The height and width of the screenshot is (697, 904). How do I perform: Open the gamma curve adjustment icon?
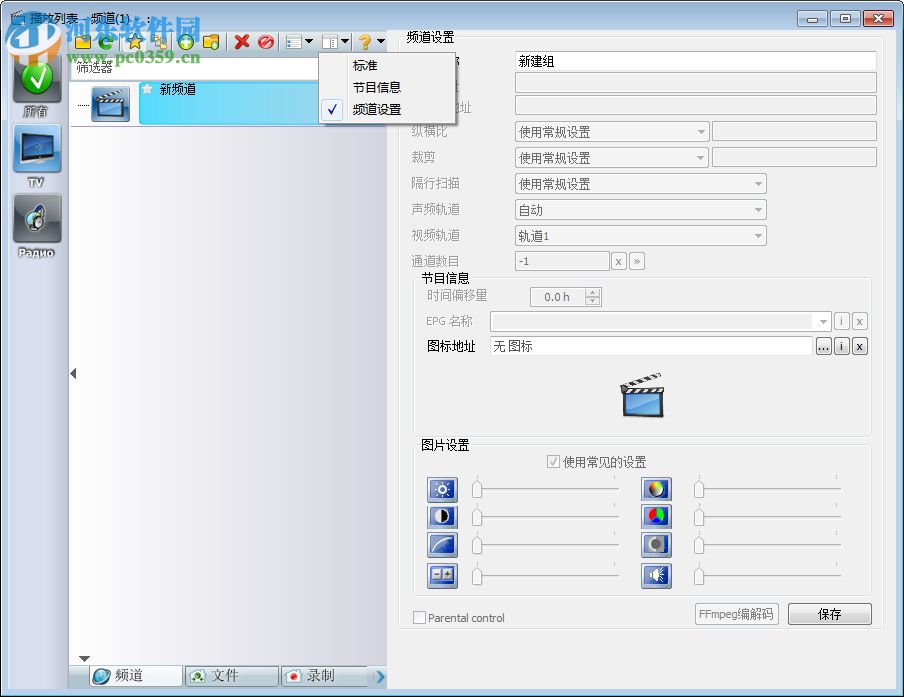tap(442, 545)
